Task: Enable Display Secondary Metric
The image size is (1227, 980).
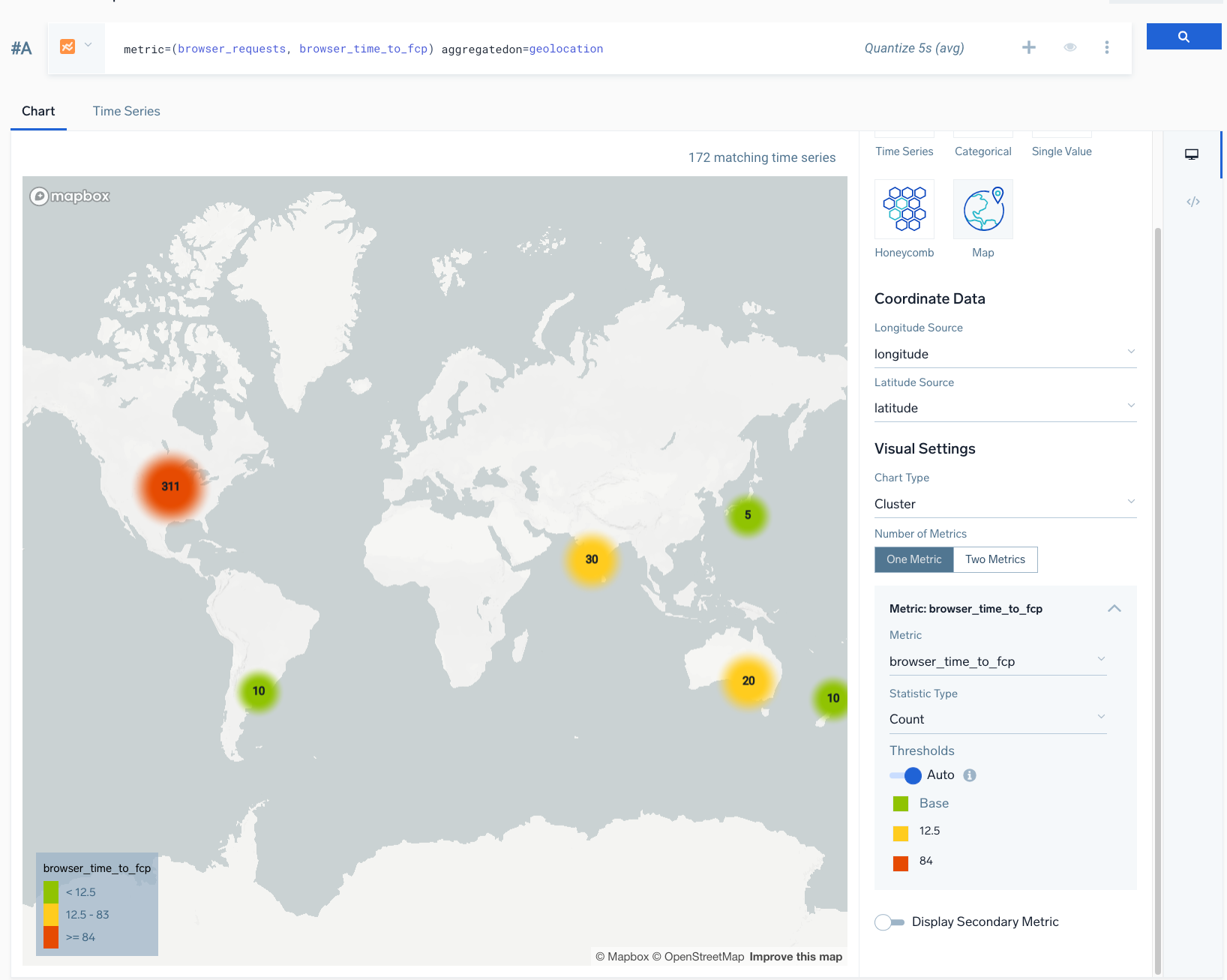Action: click(889, 922)
